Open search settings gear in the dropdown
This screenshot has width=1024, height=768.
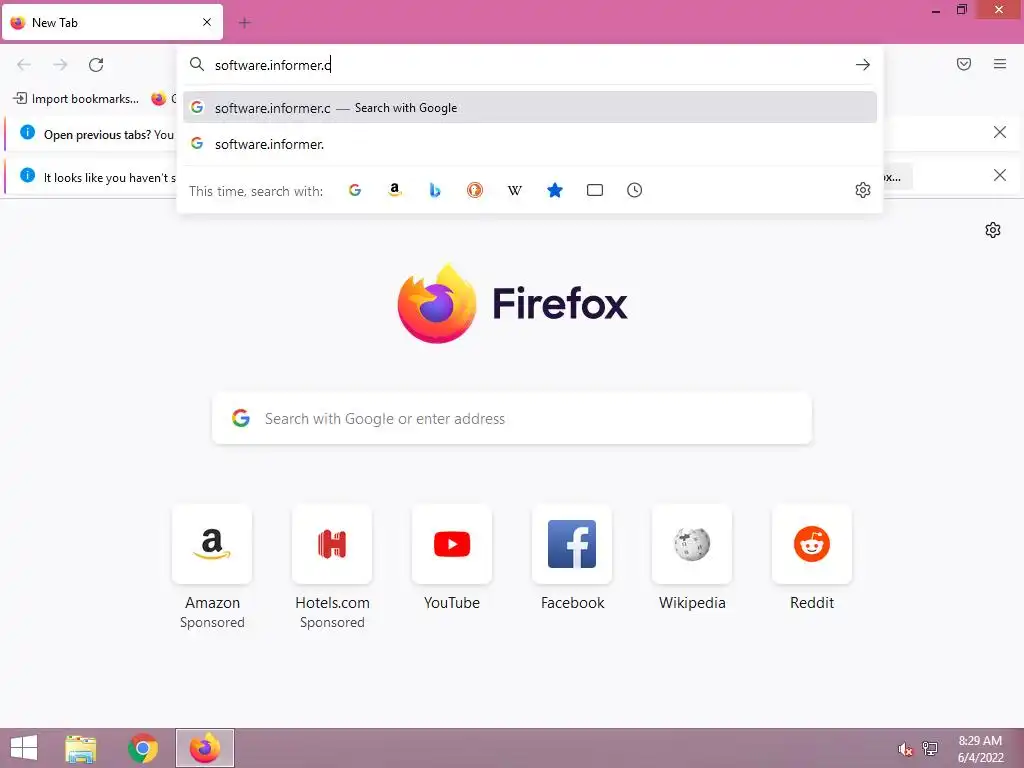coord(863,190)
